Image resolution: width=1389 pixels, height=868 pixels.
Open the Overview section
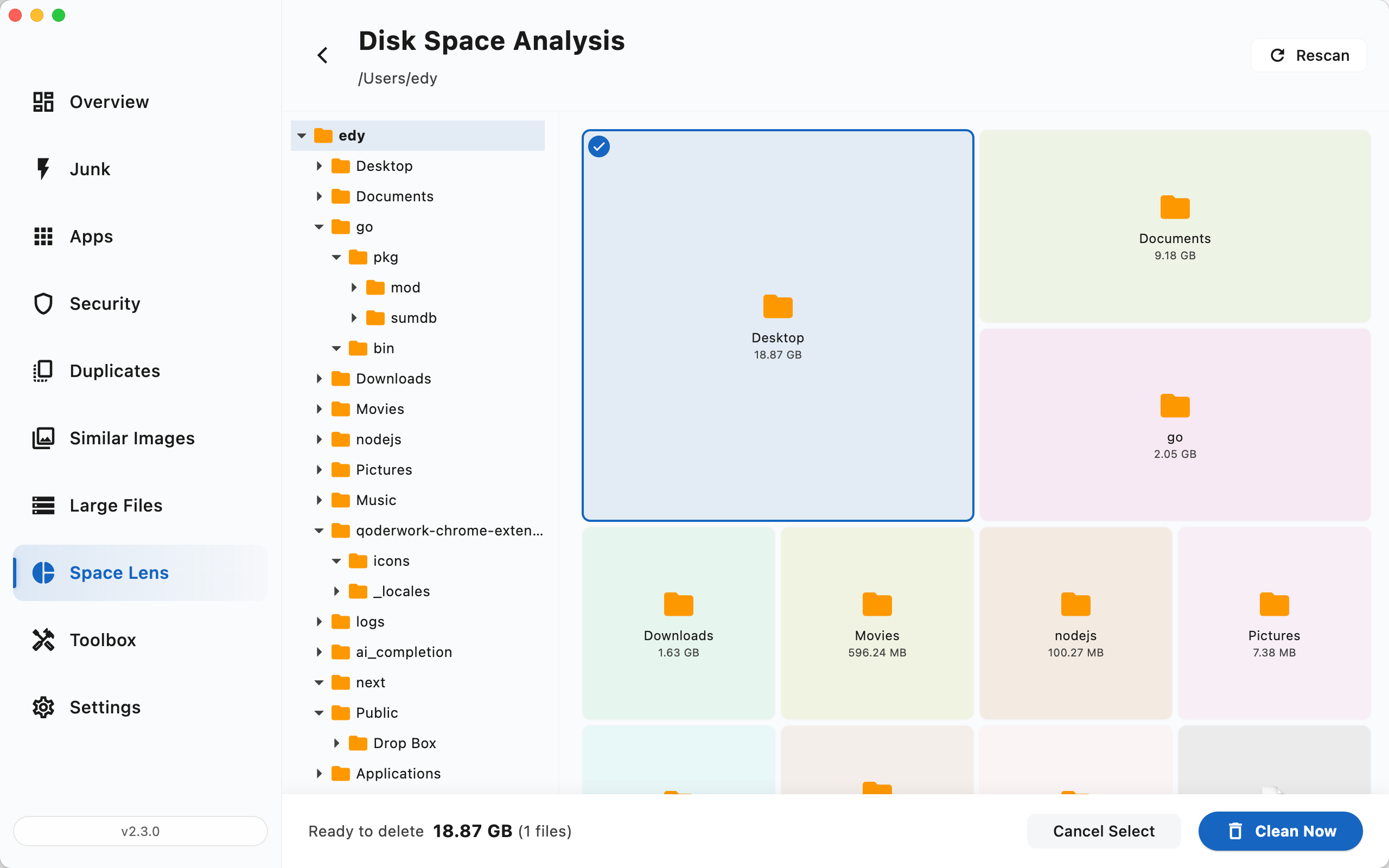[x=140, y=101]
